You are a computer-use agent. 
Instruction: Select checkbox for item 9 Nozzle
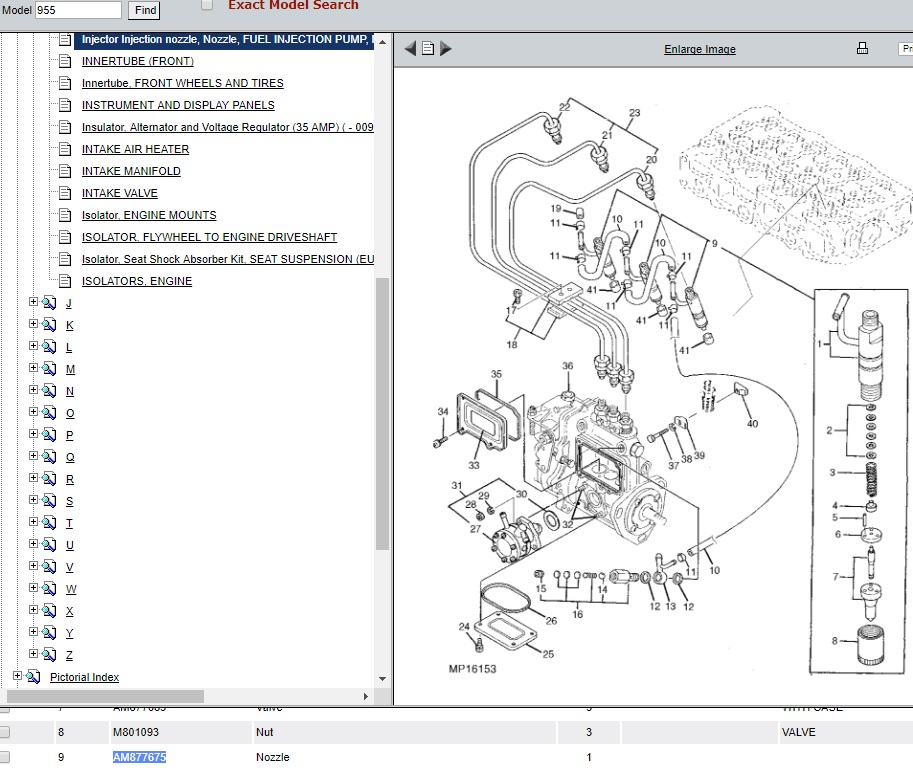(5, 757)
